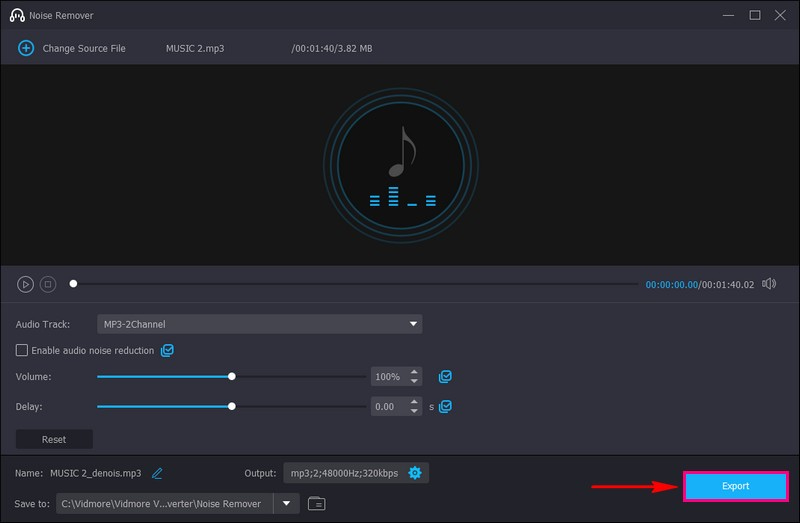Image resolution: width=800 pixels, height=523 pixels.
Task: Click the Delay slider handle
Action: [x=232, y=407]
